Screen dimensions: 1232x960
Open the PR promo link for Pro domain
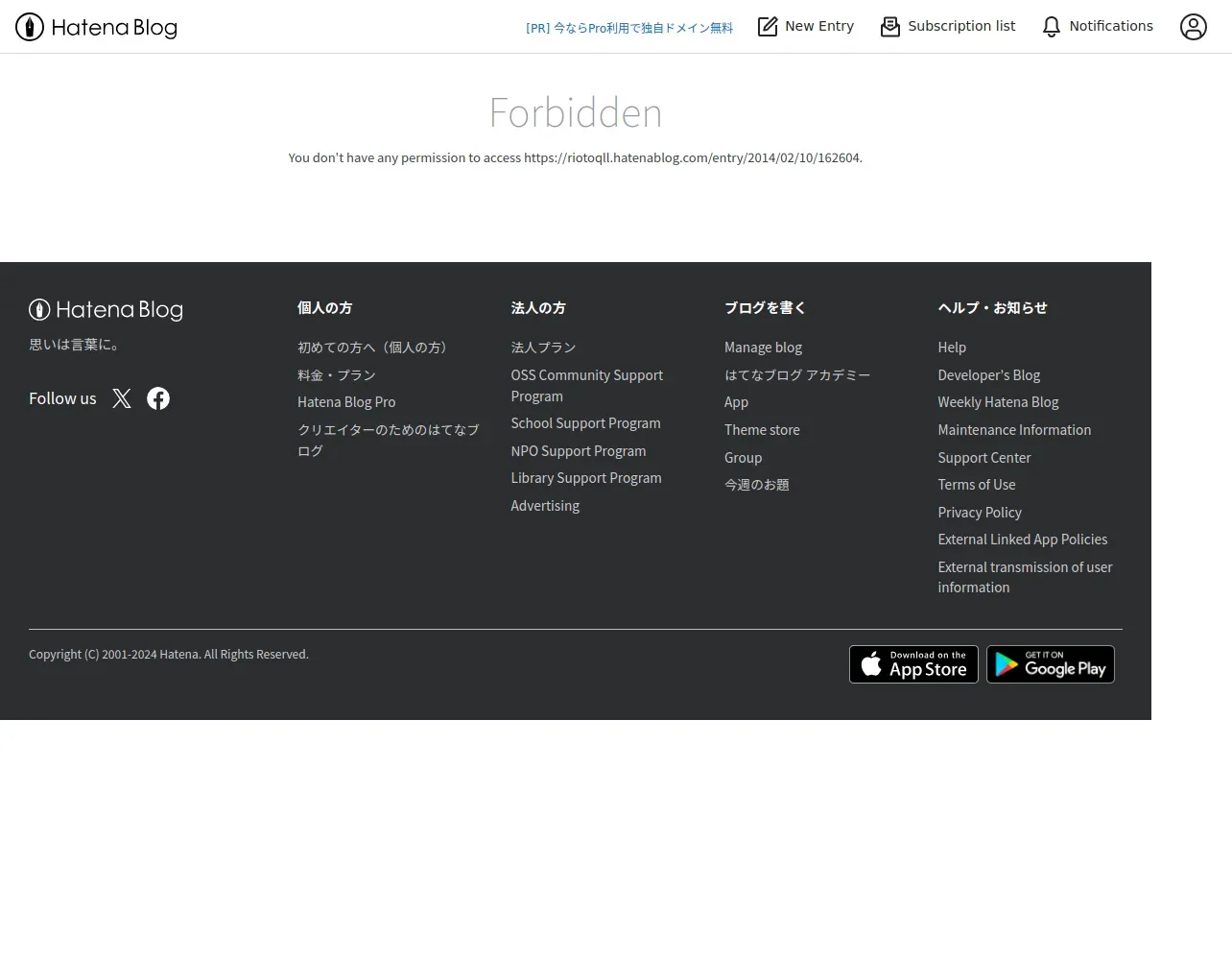coord(629,28)
